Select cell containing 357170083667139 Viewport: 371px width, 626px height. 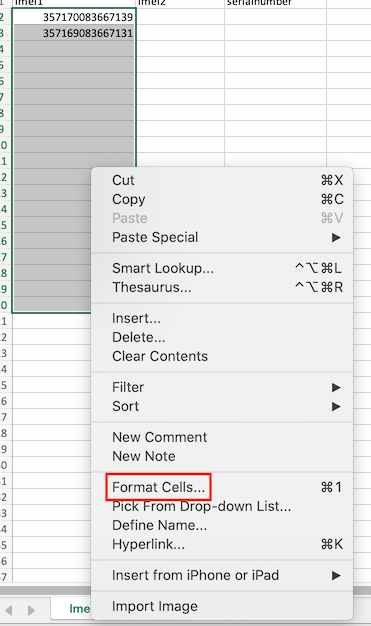[x=74, y=17]
